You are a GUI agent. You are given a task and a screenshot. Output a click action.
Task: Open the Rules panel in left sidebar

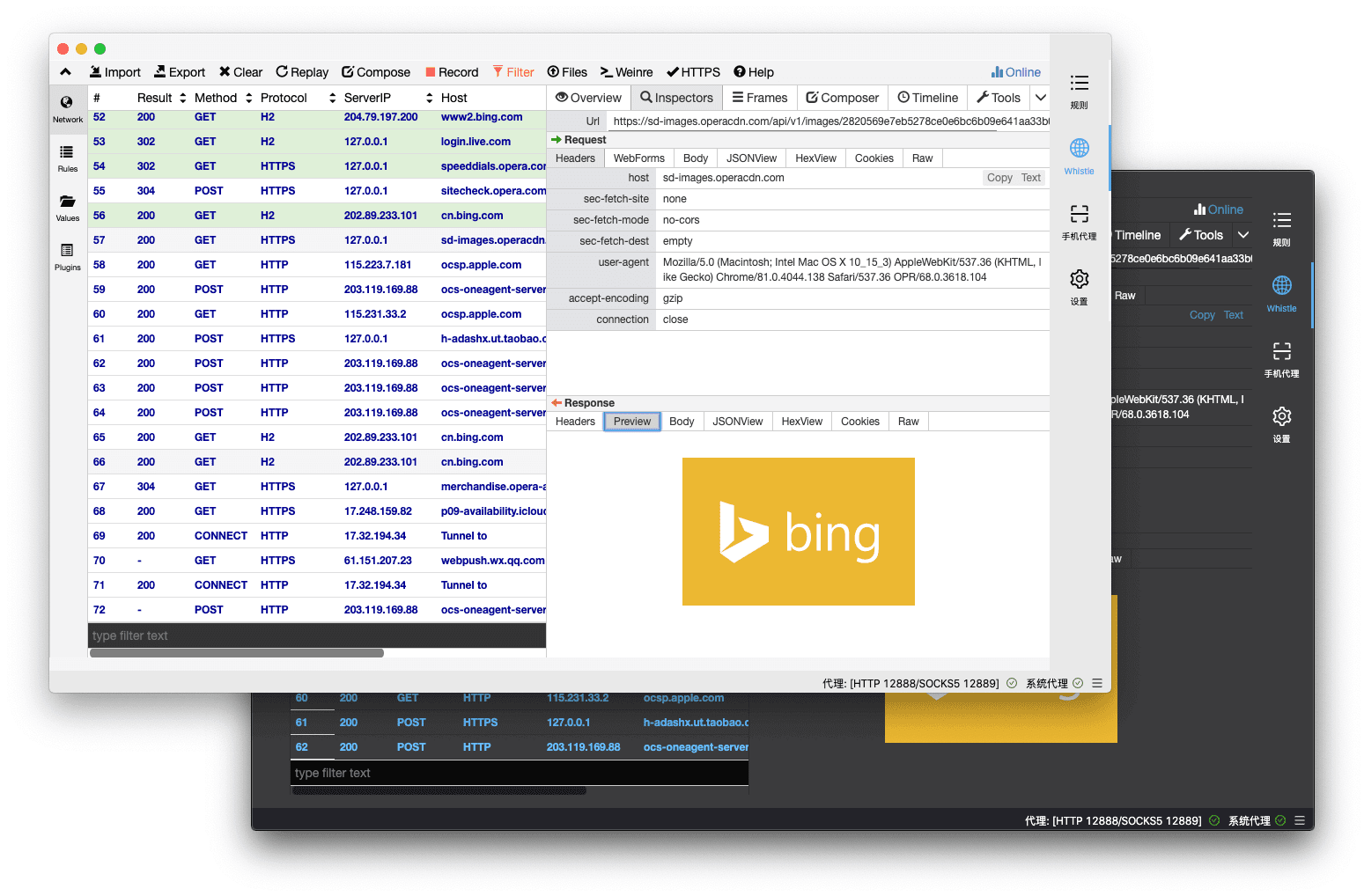pyautogui.click(x=67, y=158)
